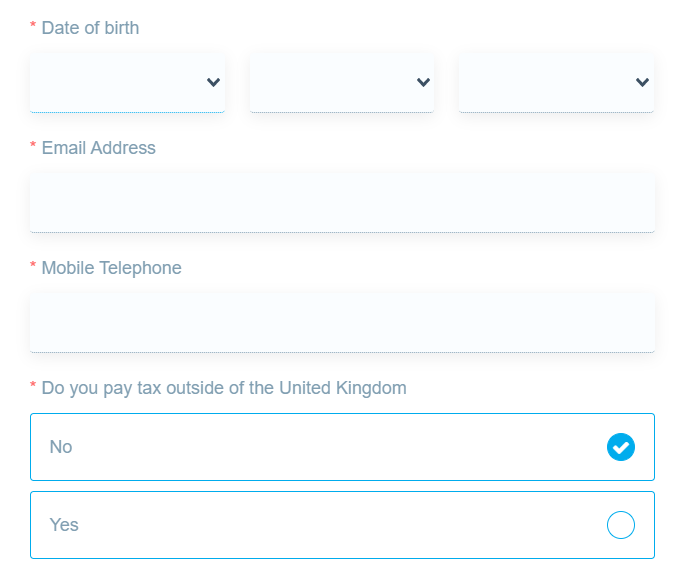Click the "Date of birth" label text
Image resolution: width=688 pixels, height=586 pixels.
click(x=90, y=28)
